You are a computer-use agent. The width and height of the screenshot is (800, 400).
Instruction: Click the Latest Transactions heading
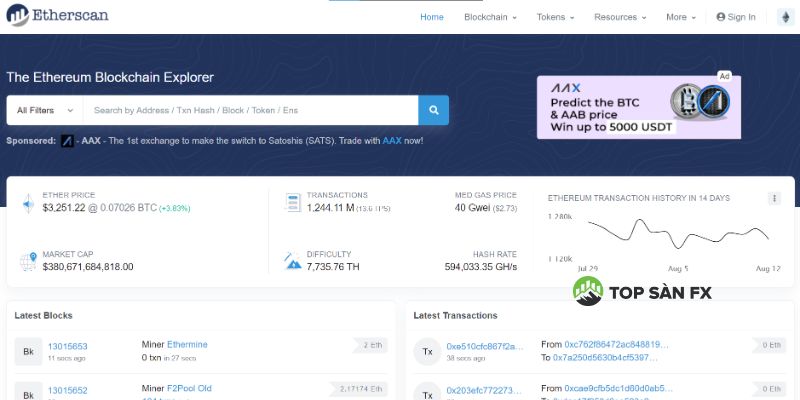tap(455, 315)
